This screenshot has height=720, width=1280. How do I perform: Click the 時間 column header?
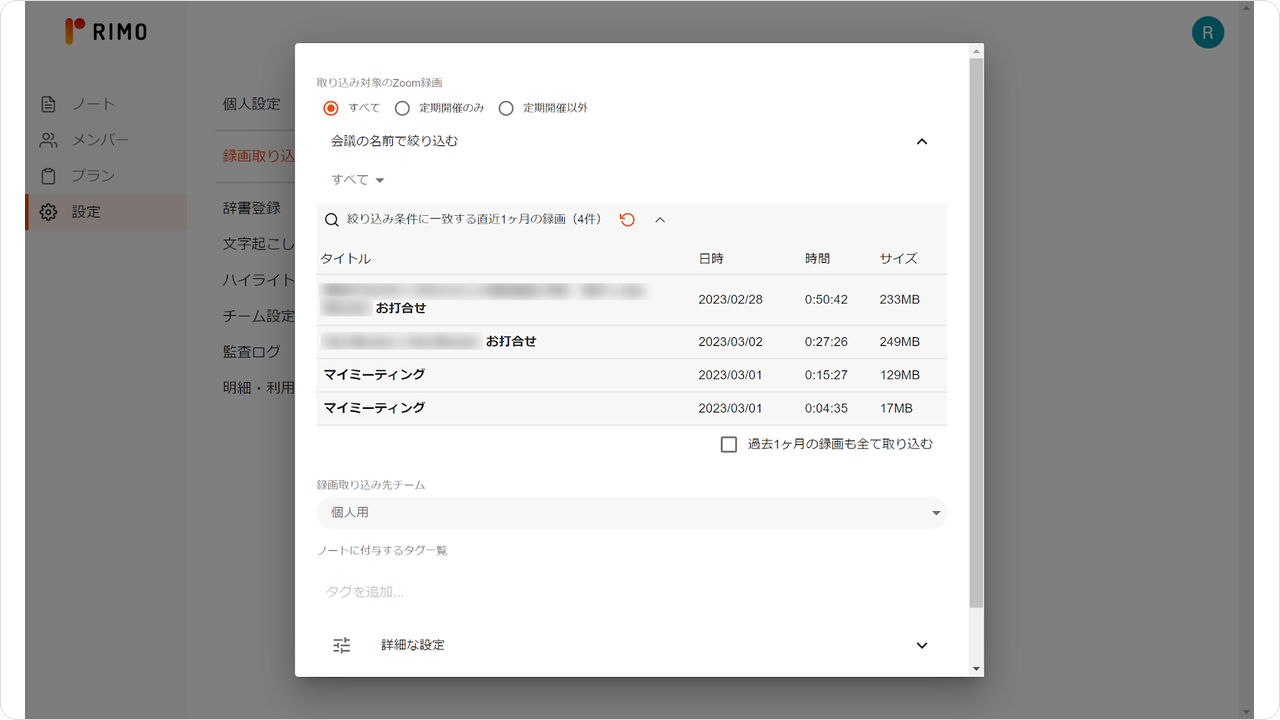click(817, 259)
